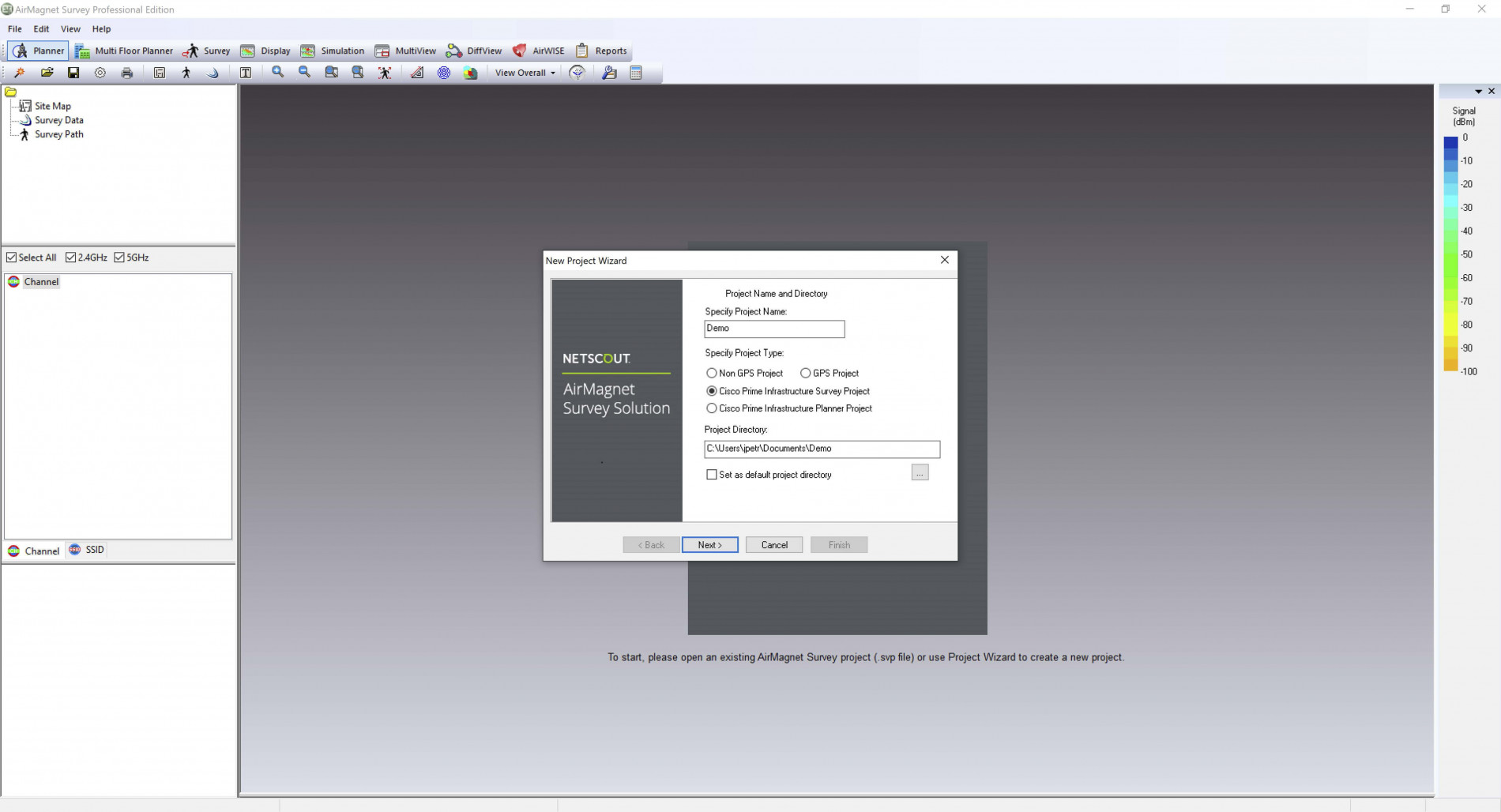Open the View menu
The image size is (1501, 812).
pyautogui.click(x=70, y=28)
